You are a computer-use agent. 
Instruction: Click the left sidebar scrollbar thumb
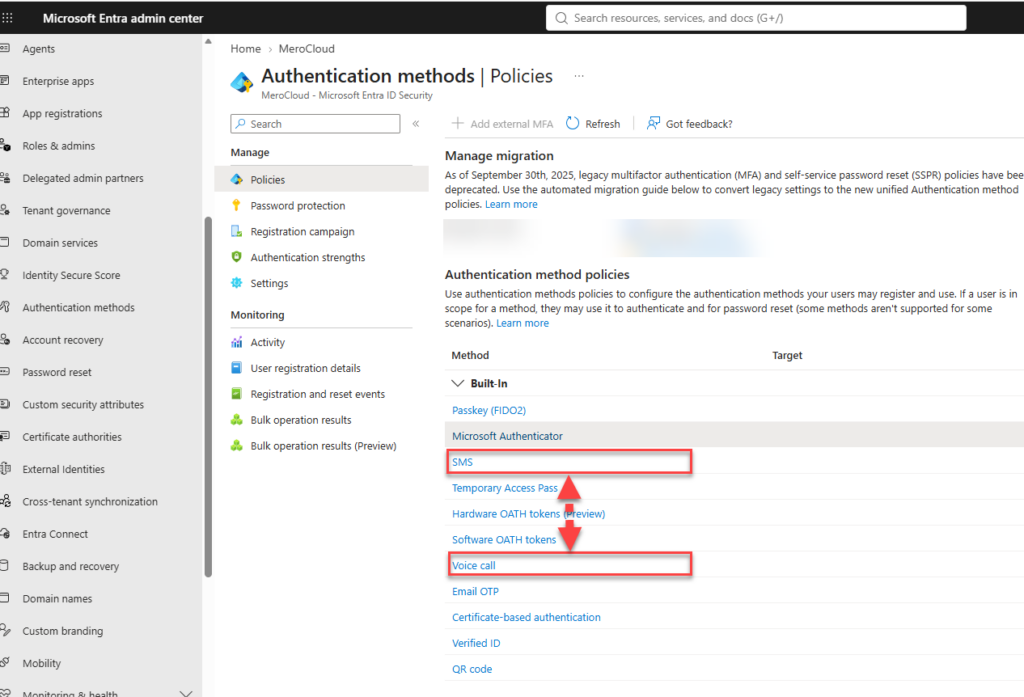pyautogui.click(x=208, y=397)
